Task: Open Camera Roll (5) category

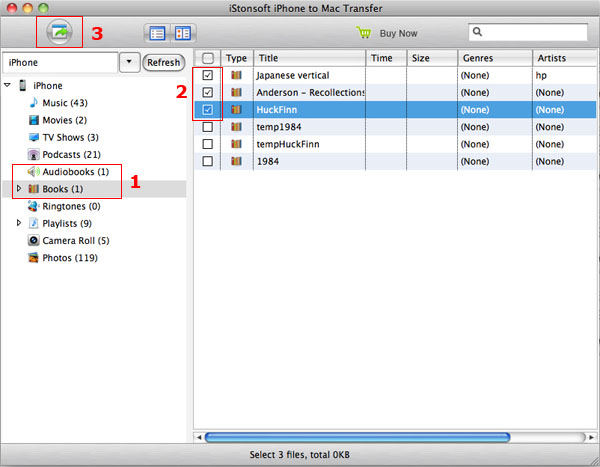Action: pyautogui.click(x=69, y=240)
